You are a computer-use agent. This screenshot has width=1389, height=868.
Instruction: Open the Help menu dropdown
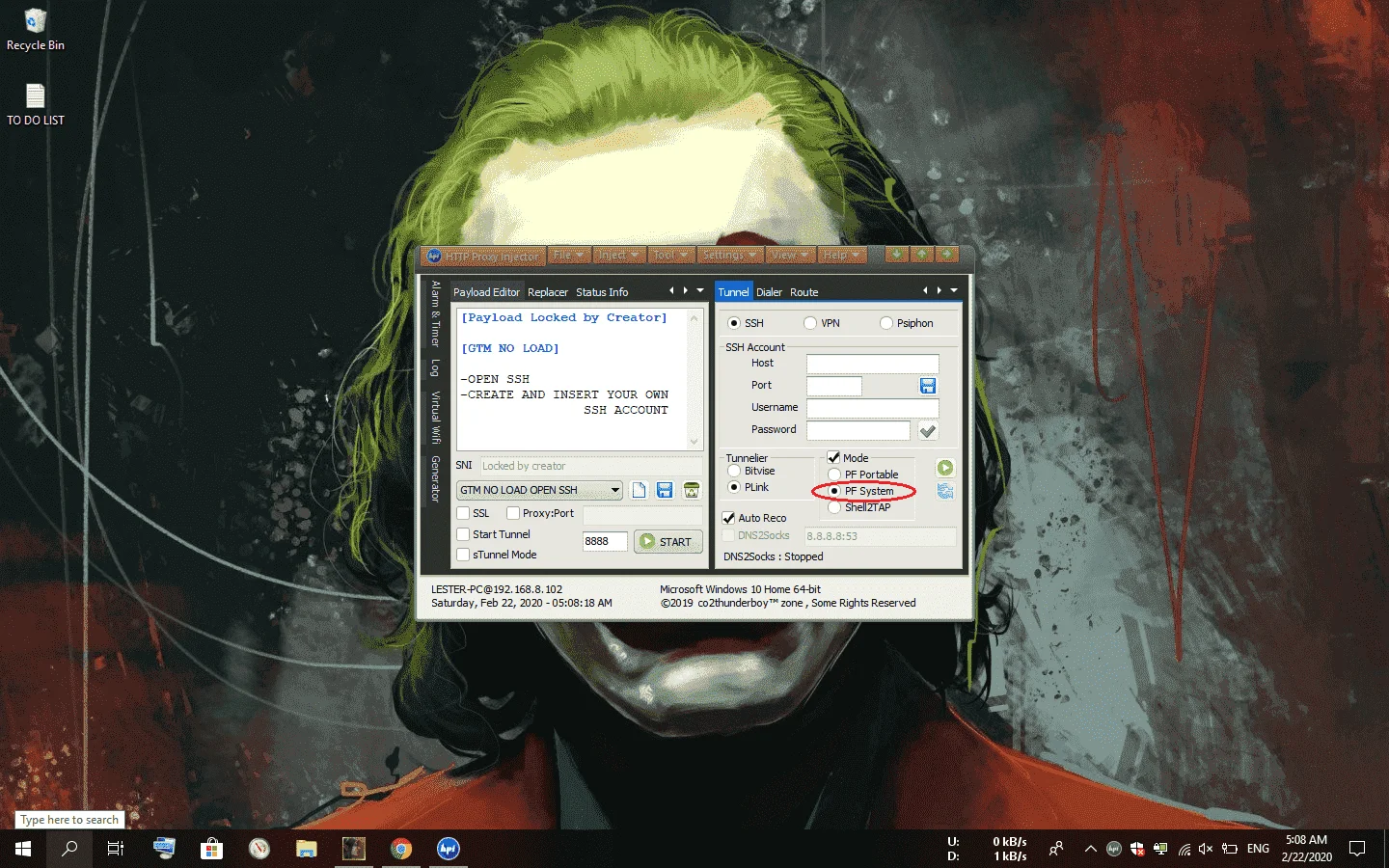coord(841,255)
